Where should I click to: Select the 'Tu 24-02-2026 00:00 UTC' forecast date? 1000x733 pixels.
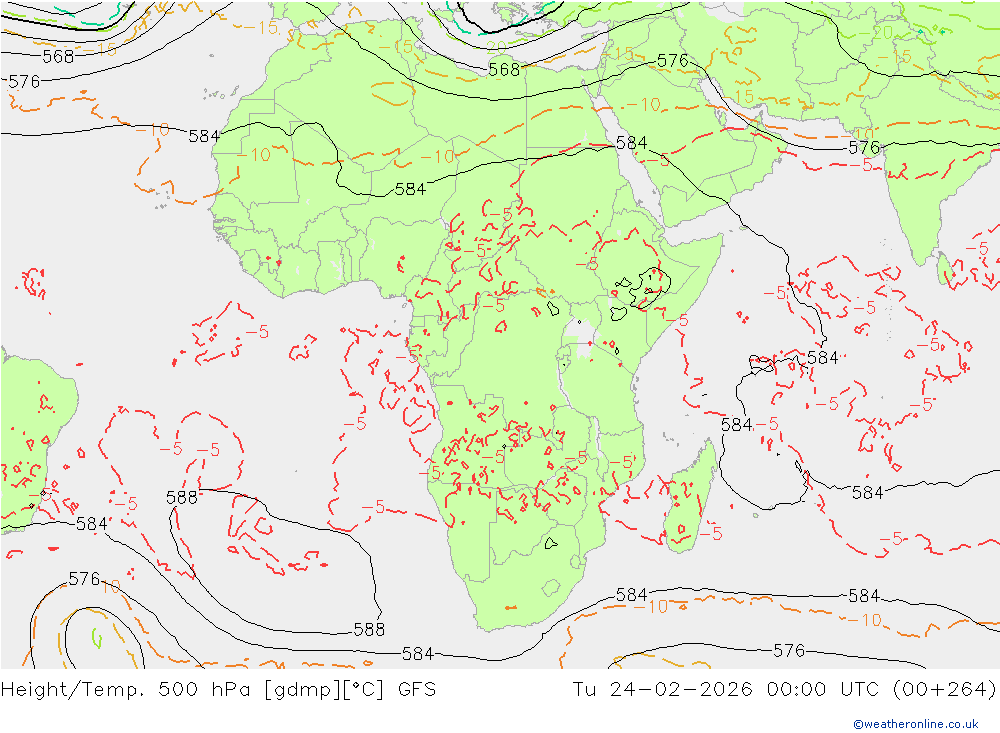(726, 690)
